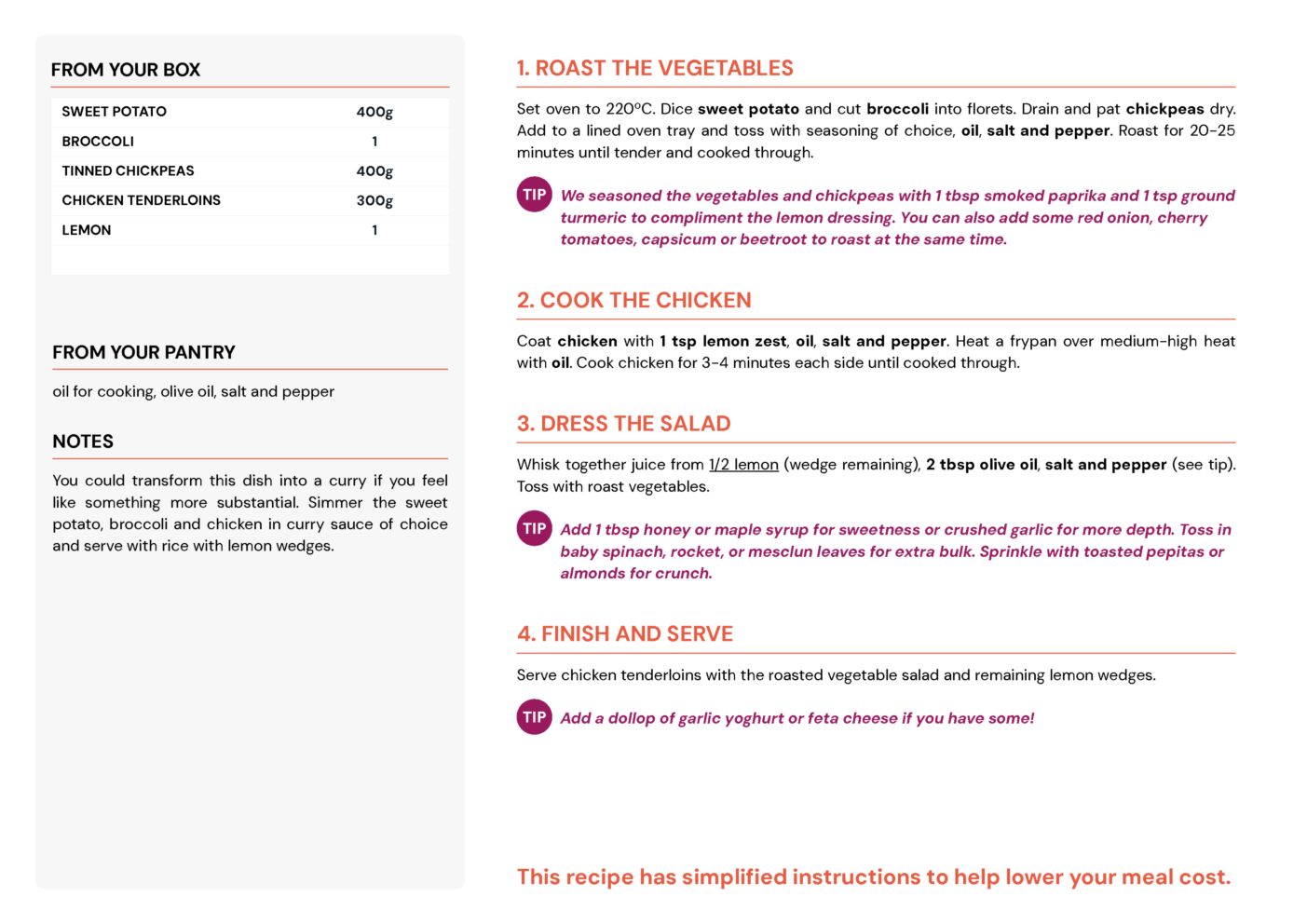This screenshot has width=1307, height=924.
Task: Select the TINNED CHICKPEAS row
Action: (250, 170)
